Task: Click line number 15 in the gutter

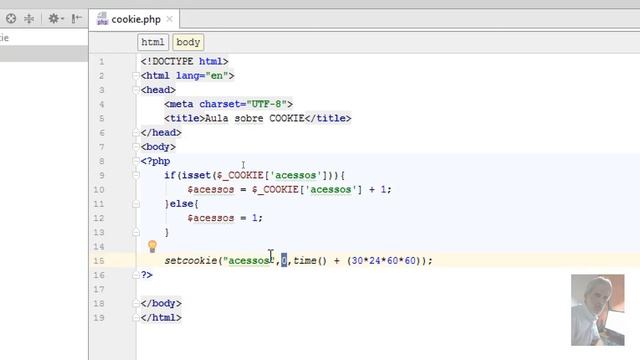Action: click(99, 261)
